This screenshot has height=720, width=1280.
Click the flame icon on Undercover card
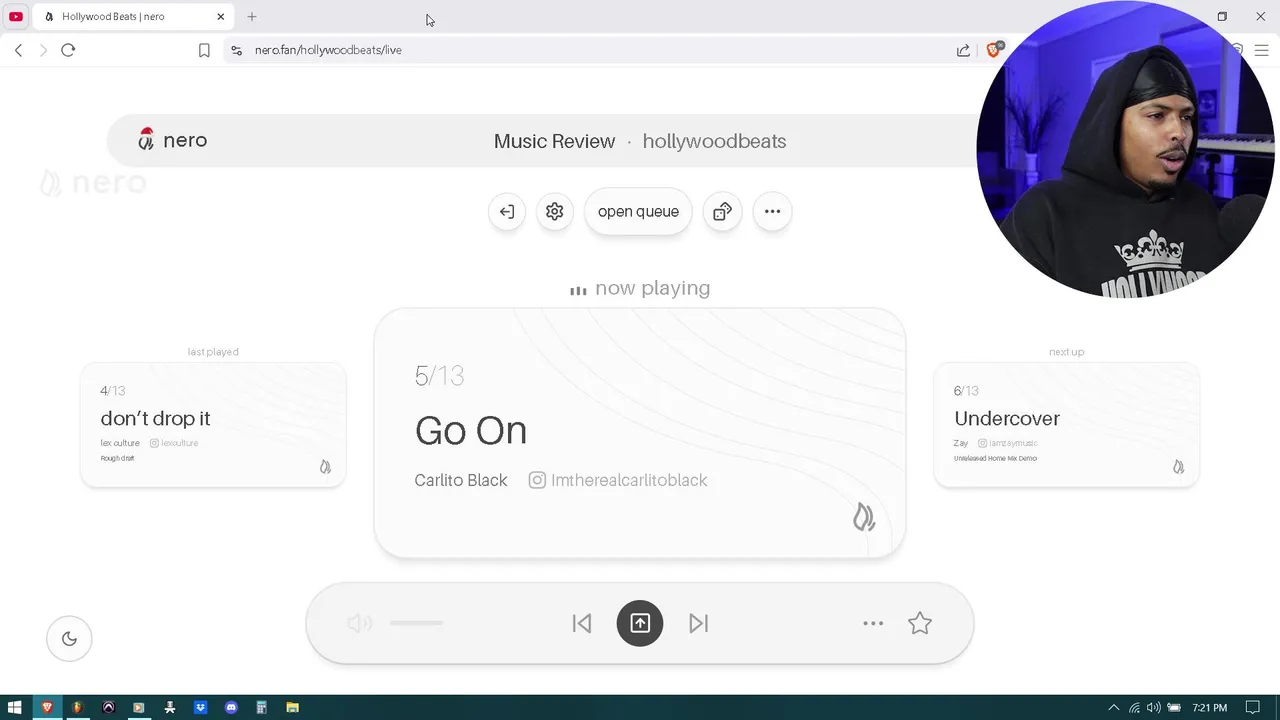[x=1178, y=467]
